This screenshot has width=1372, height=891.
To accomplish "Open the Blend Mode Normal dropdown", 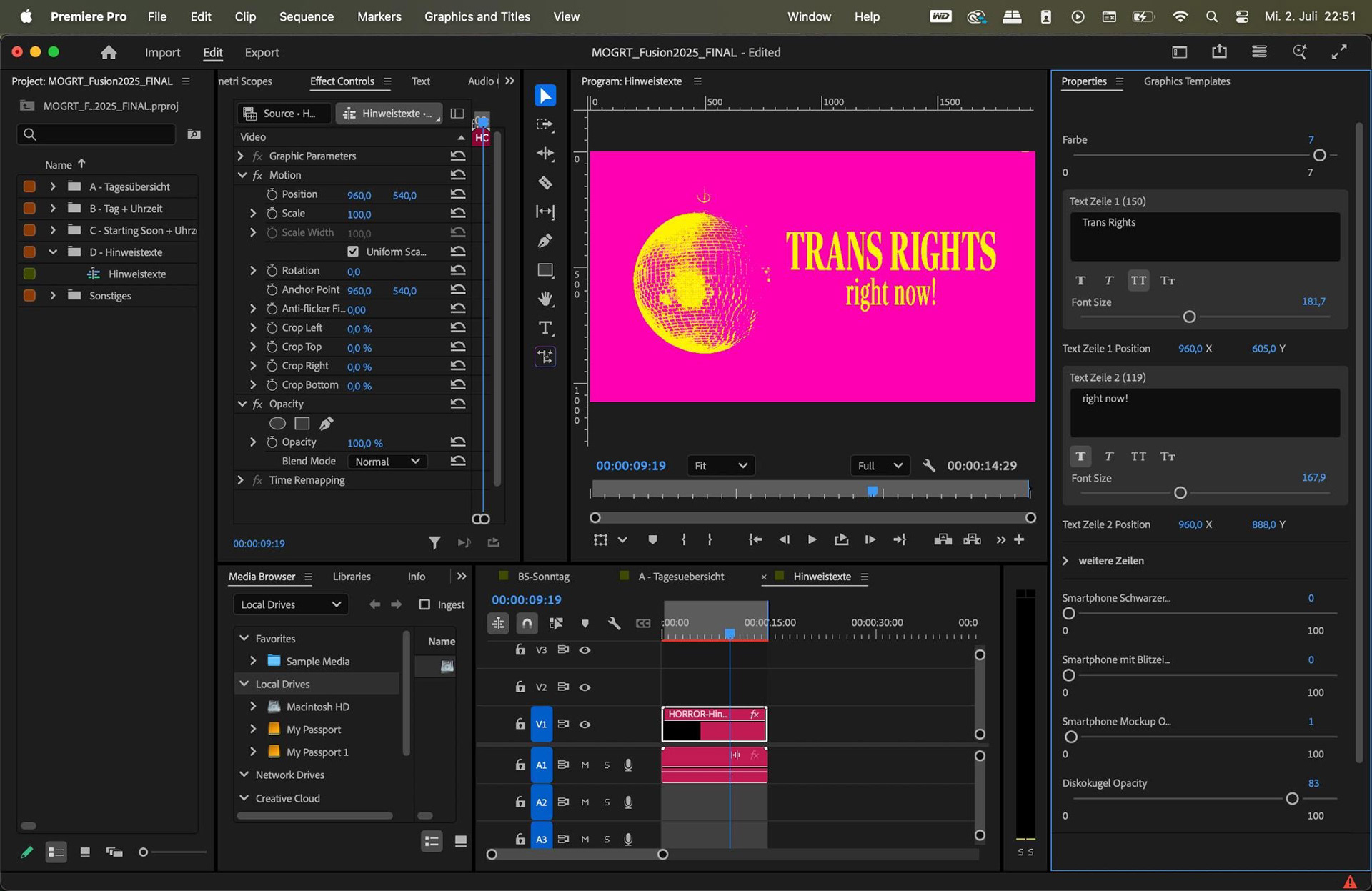I will coord(387,462).
